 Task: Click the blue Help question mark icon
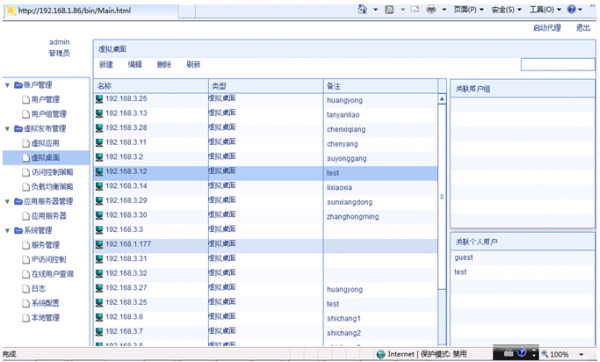[x=571, y=9]
